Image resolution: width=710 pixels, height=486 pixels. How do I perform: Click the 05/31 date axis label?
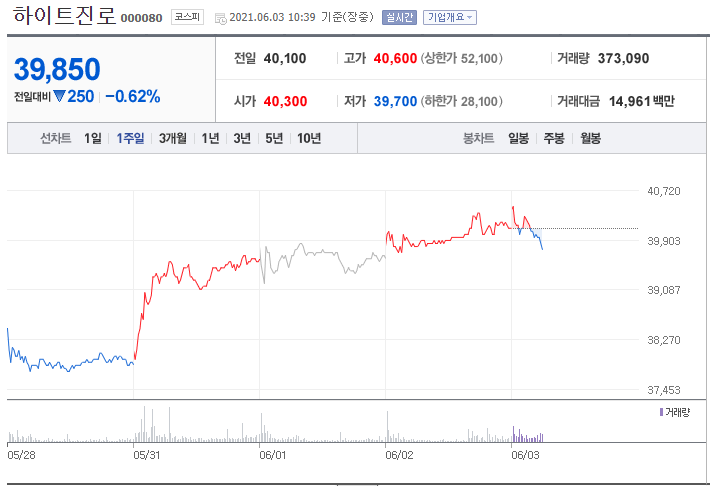(x=147, y=455)
